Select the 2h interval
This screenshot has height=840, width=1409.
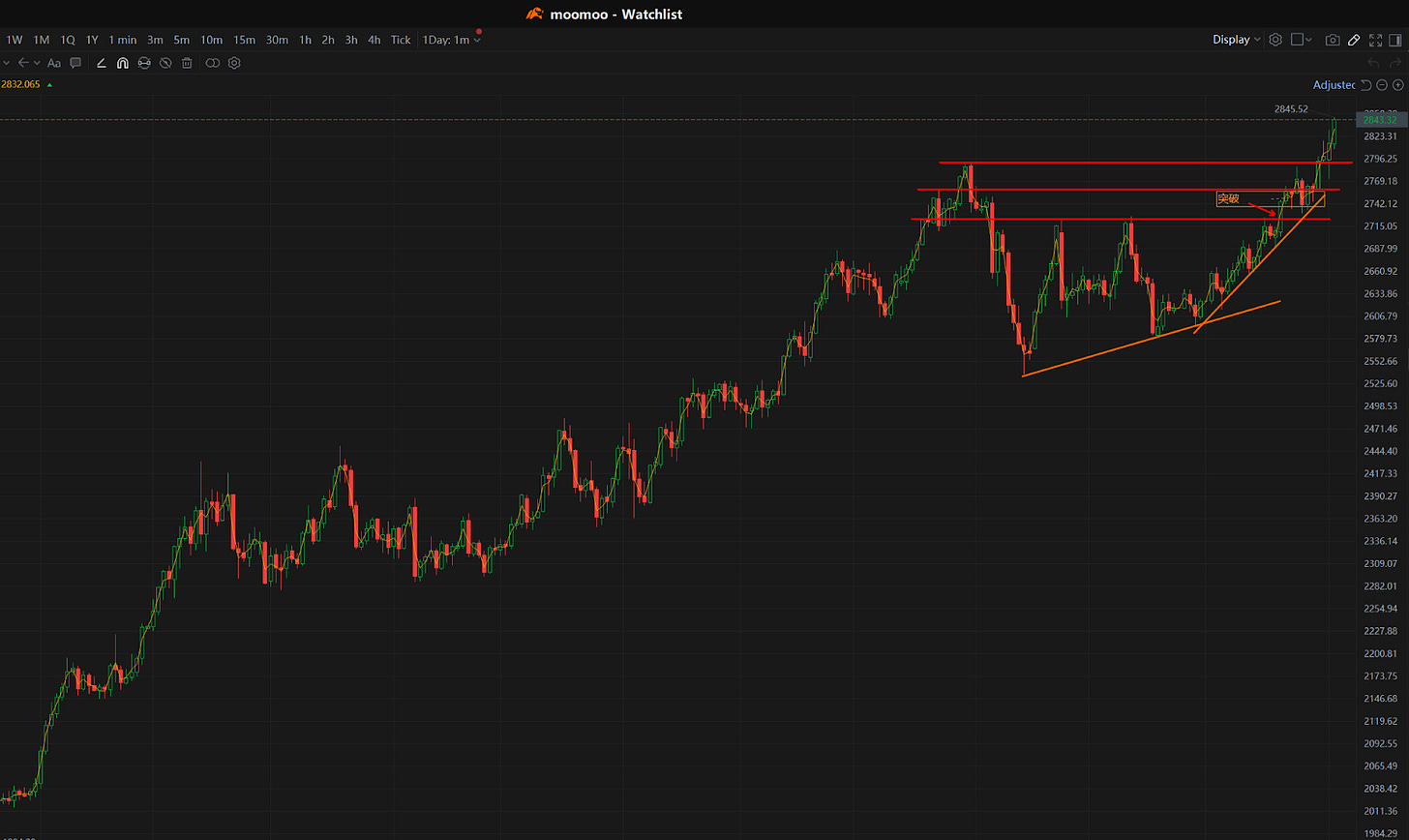(x=328, y=40)
